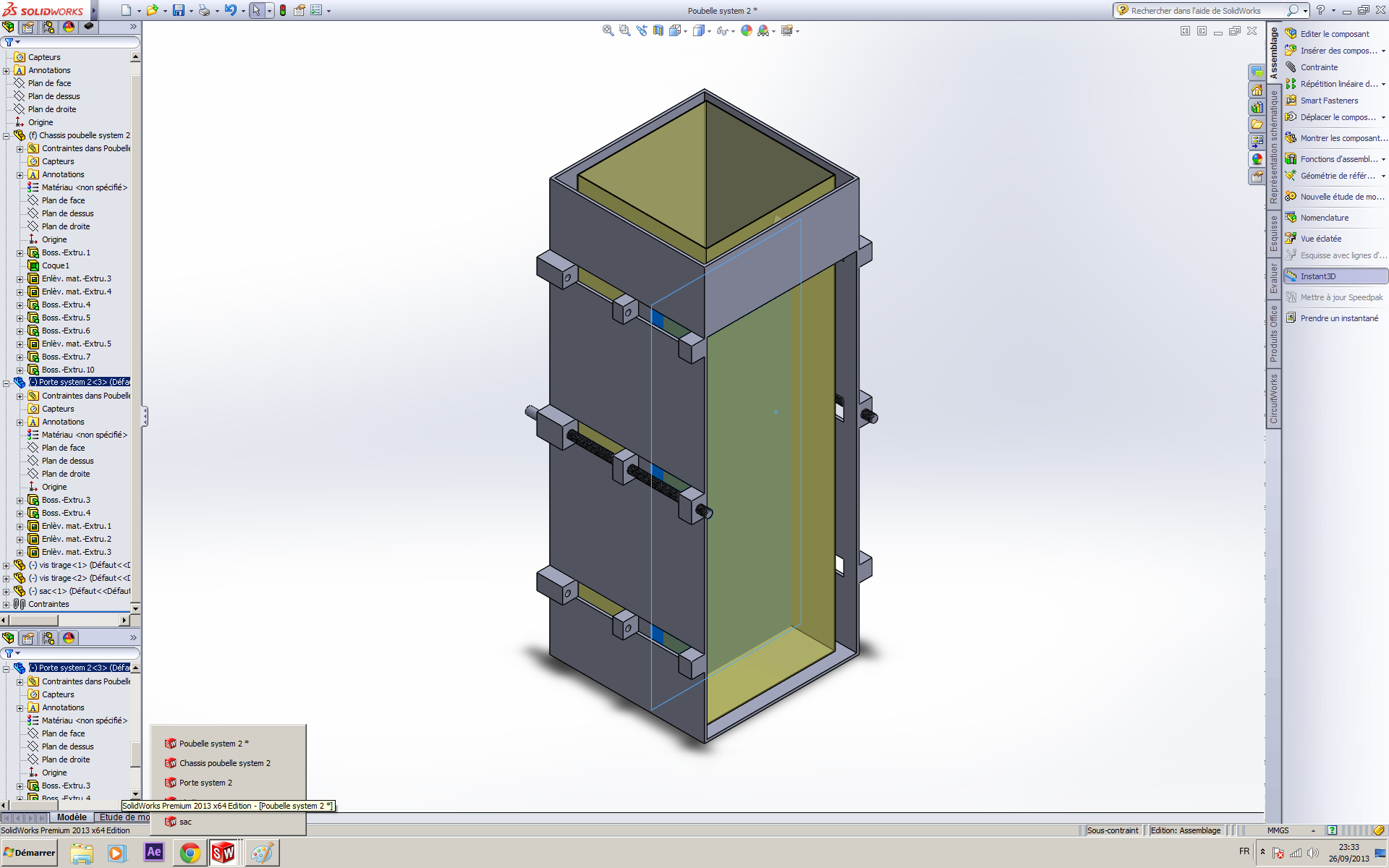Select Modèle bottom tab
Viewport: 1389px width, 868px height.
pyautogui.click(x=72, y=817)
